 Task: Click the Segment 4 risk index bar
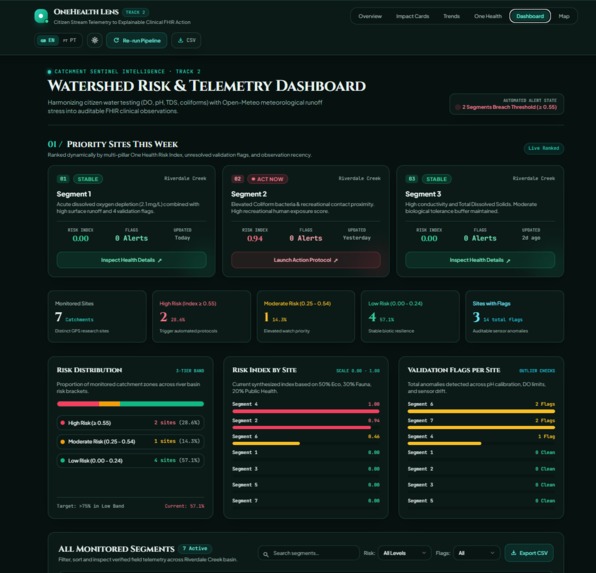click(306, 411)
